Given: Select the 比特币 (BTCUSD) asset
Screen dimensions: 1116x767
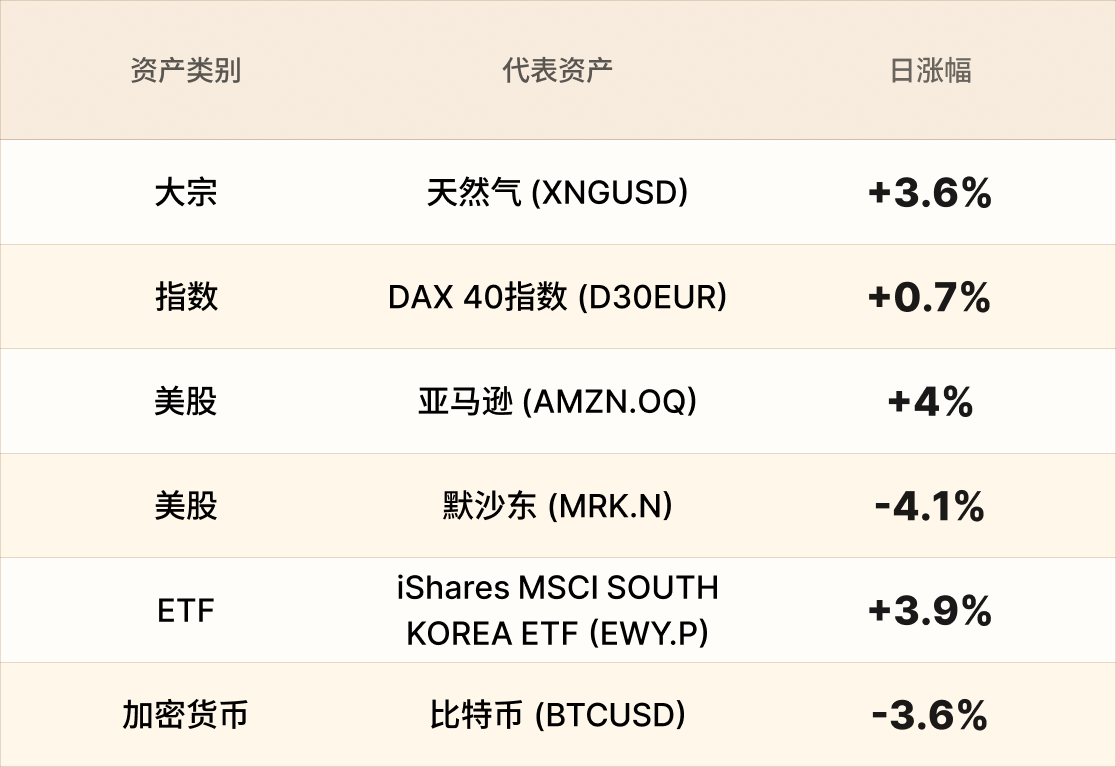Looking at the screenshot, I should click(x=557, y=715).
